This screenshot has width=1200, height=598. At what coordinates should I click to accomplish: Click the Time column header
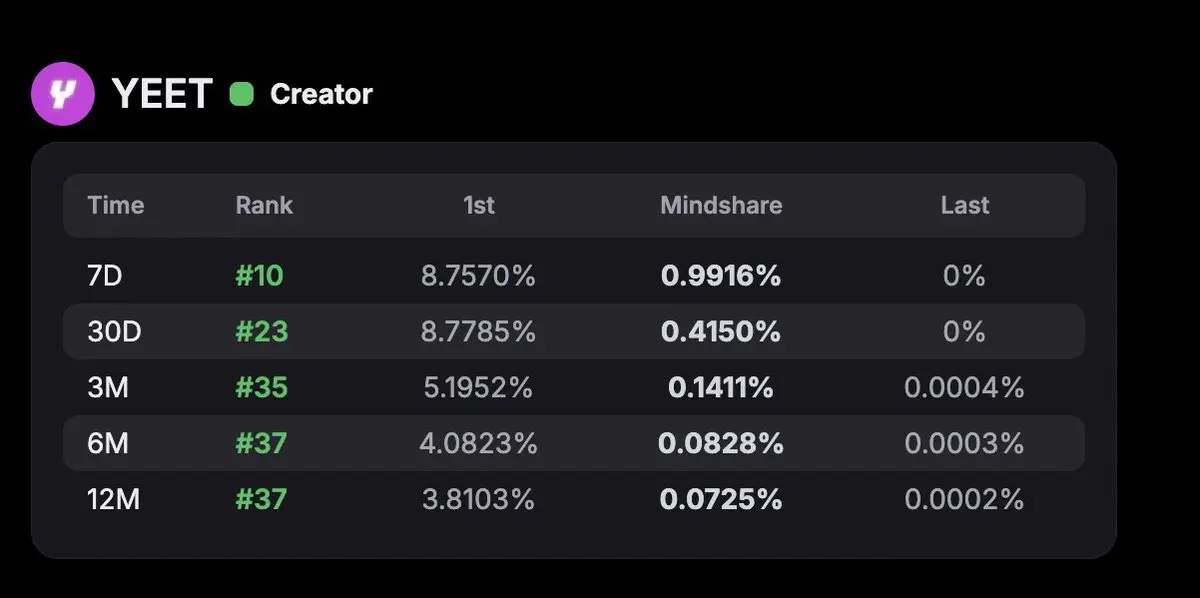click(116, 205)
